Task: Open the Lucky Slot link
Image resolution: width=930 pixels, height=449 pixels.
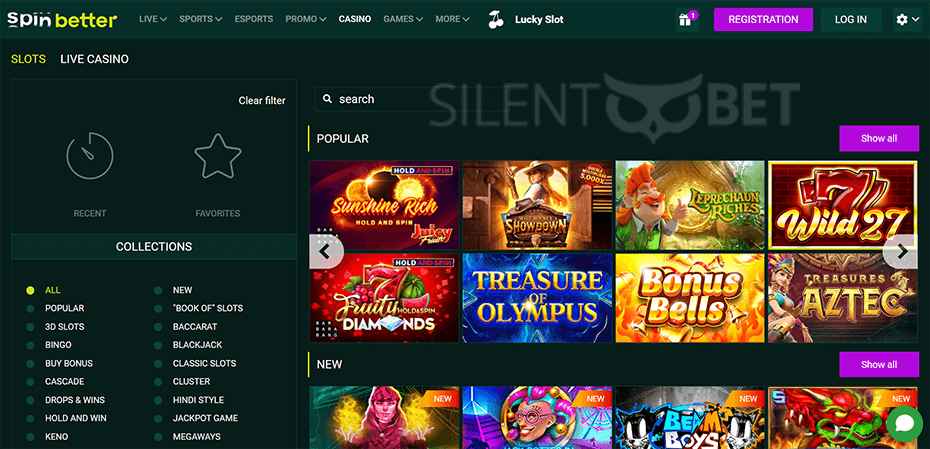Action: click(x=539, y=20)
